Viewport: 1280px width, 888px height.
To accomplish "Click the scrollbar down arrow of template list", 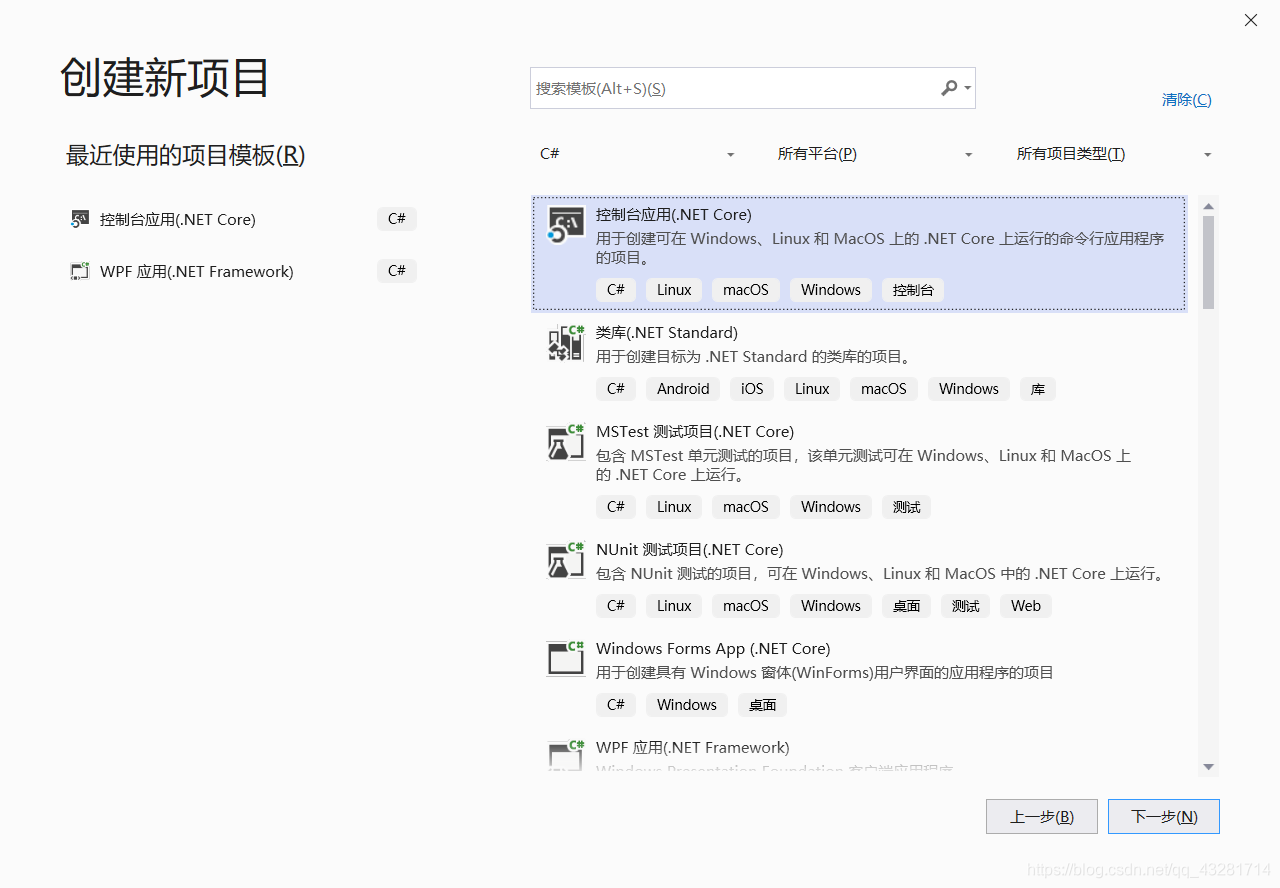I will [1208, 767].
